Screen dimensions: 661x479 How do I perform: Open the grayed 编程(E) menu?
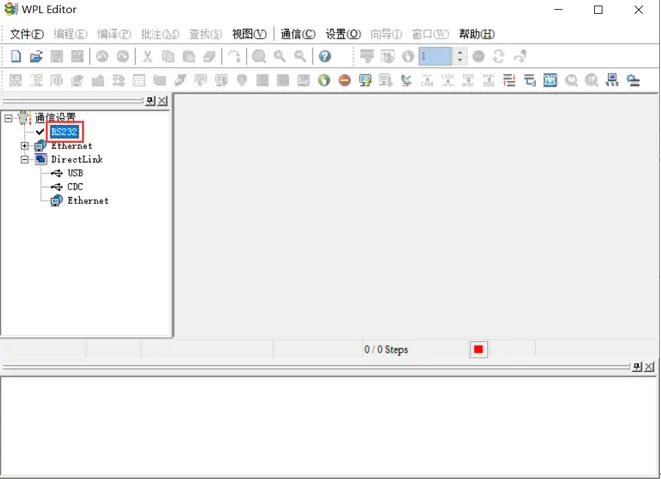pos(70,34)
